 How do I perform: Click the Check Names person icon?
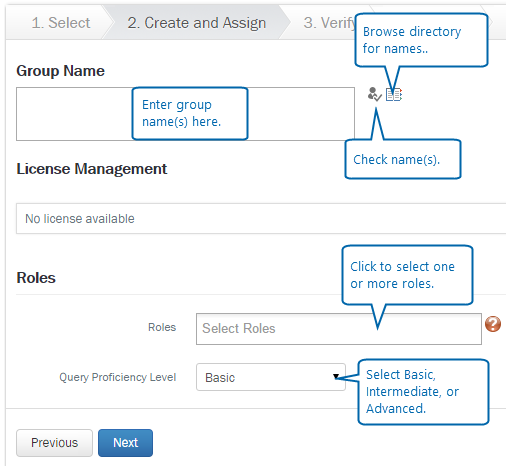click(374, 94)
